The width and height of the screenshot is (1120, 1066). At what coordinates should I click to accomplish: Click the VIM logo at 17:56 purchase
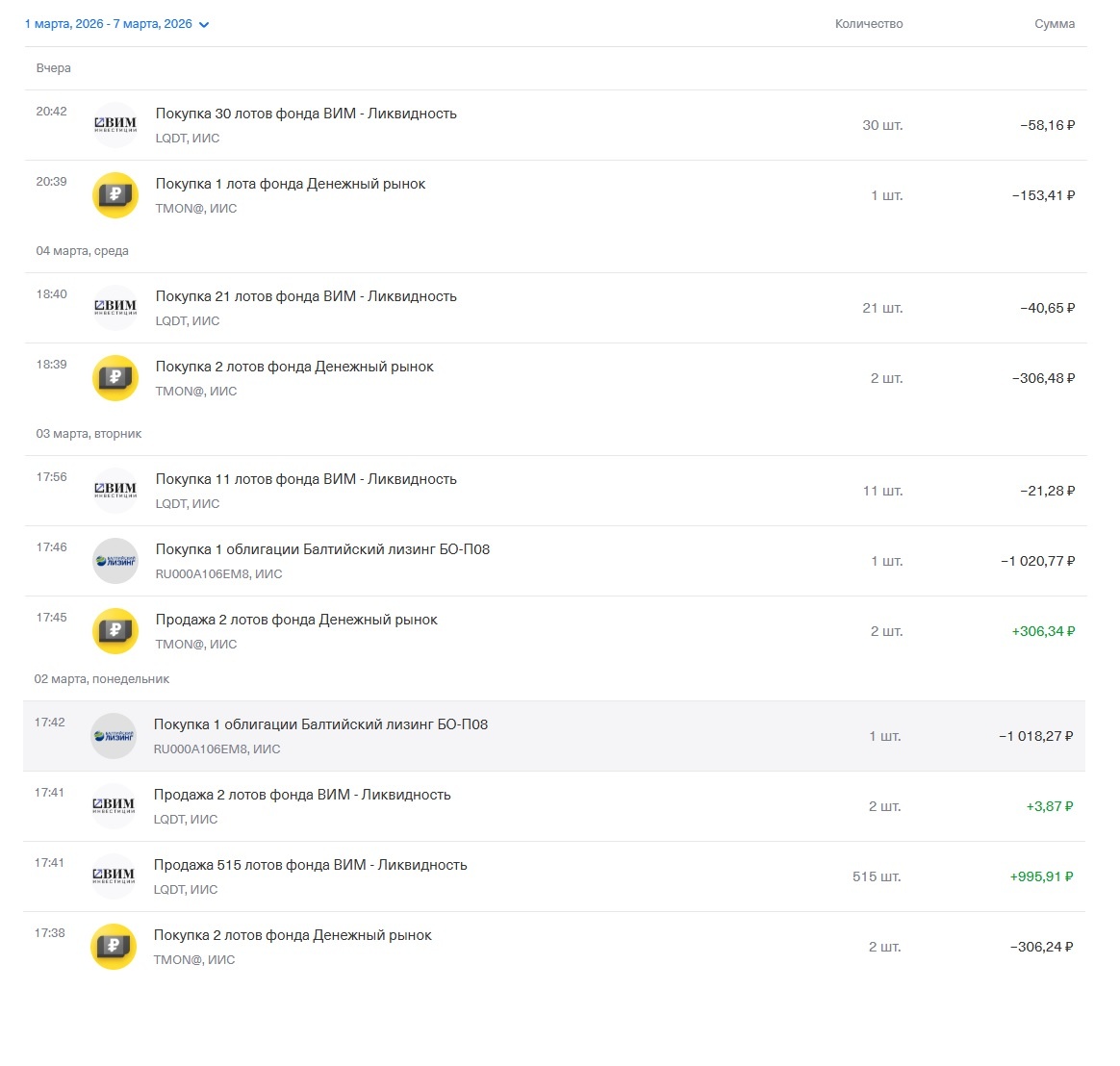point(115,491)
